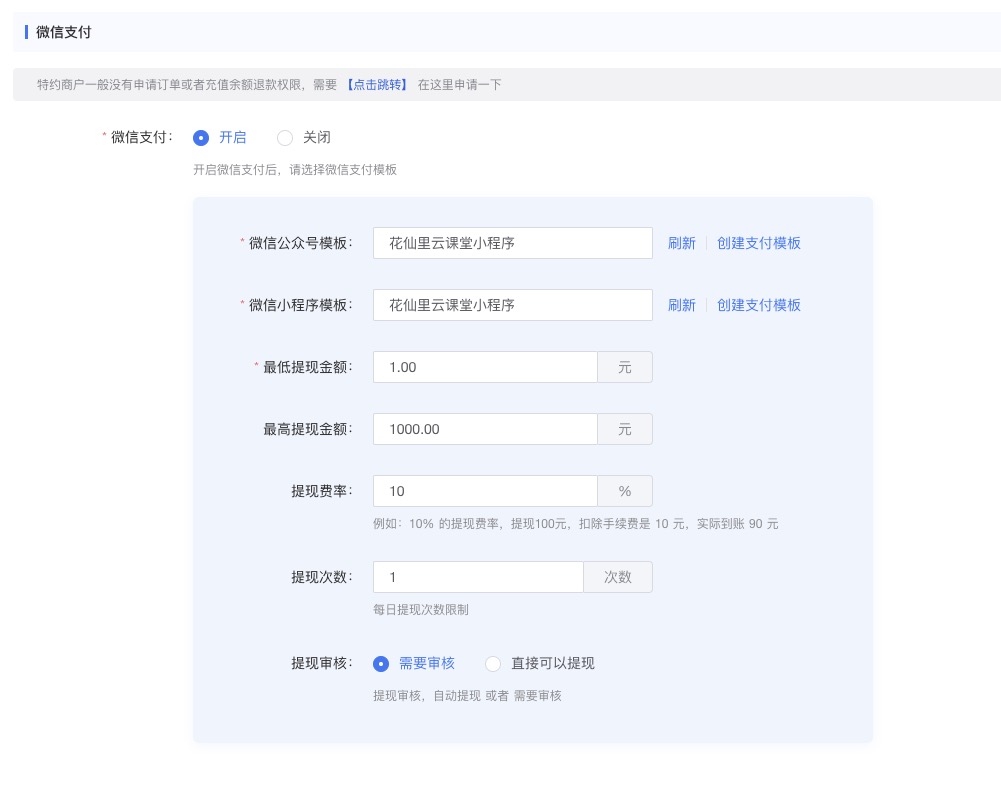
Task: Click the 提现审核，自动提现 helper text
Action: click(467, 696)
